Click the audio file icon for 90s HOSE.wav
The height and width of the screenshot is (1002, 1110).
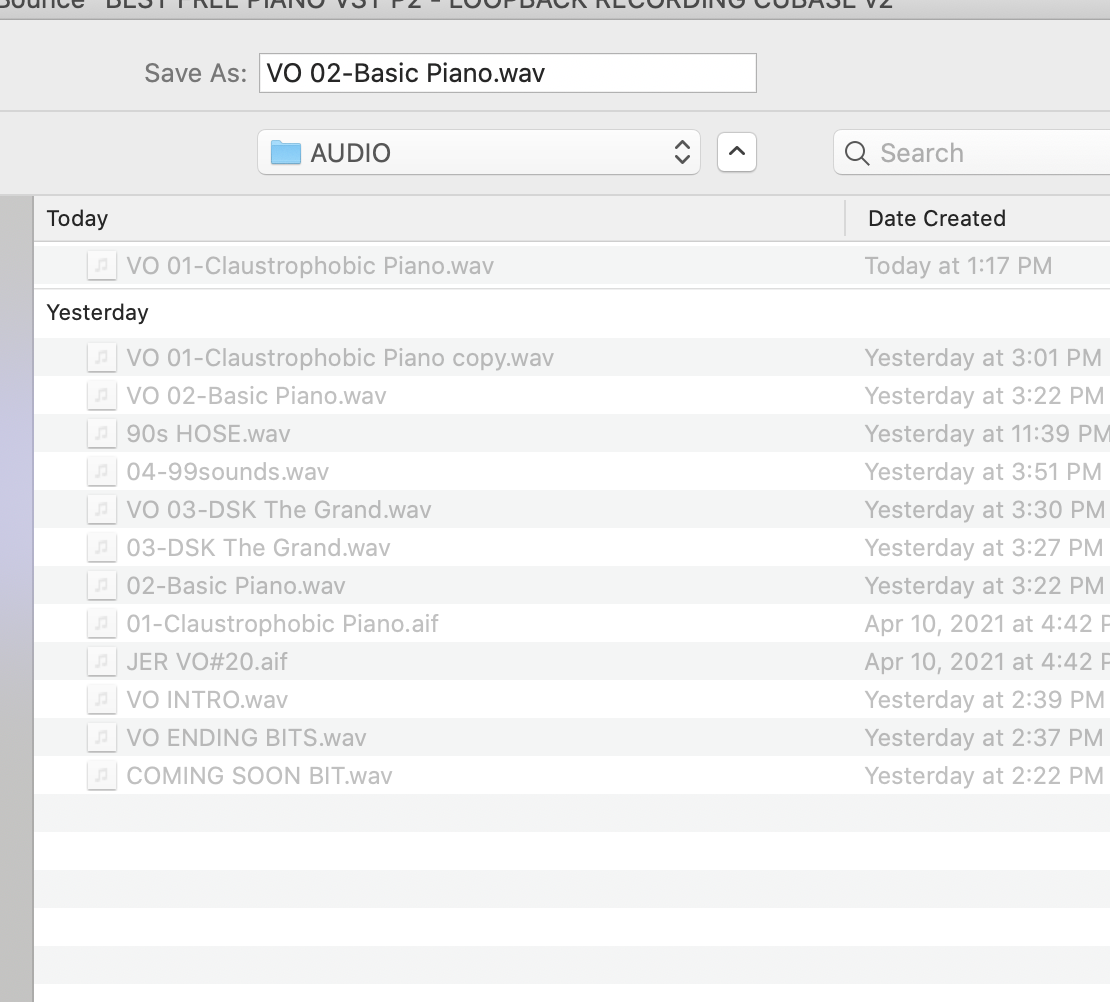click(x=100, y=434)
